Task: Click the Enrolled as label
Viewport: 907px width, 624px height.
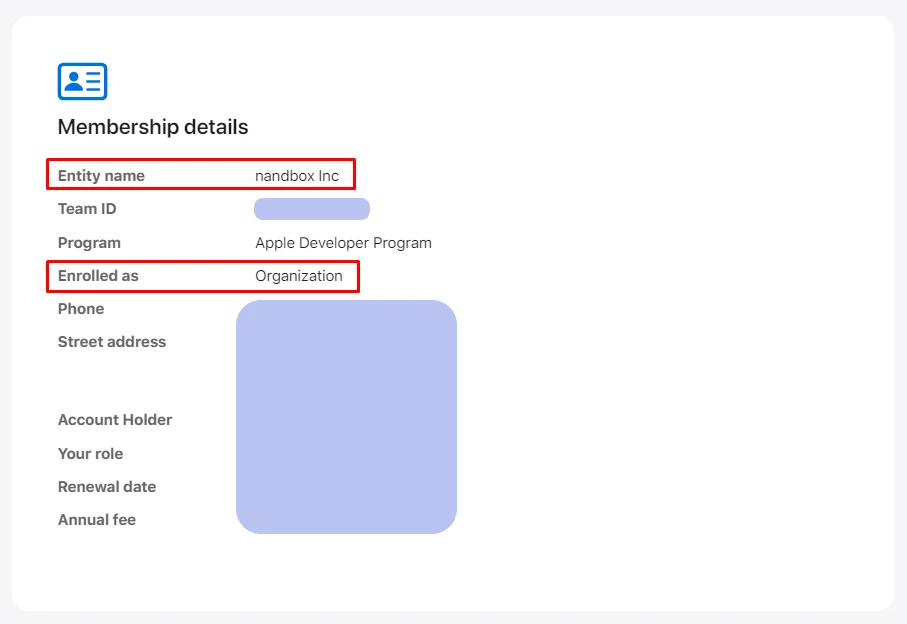Action: (97, 275)
